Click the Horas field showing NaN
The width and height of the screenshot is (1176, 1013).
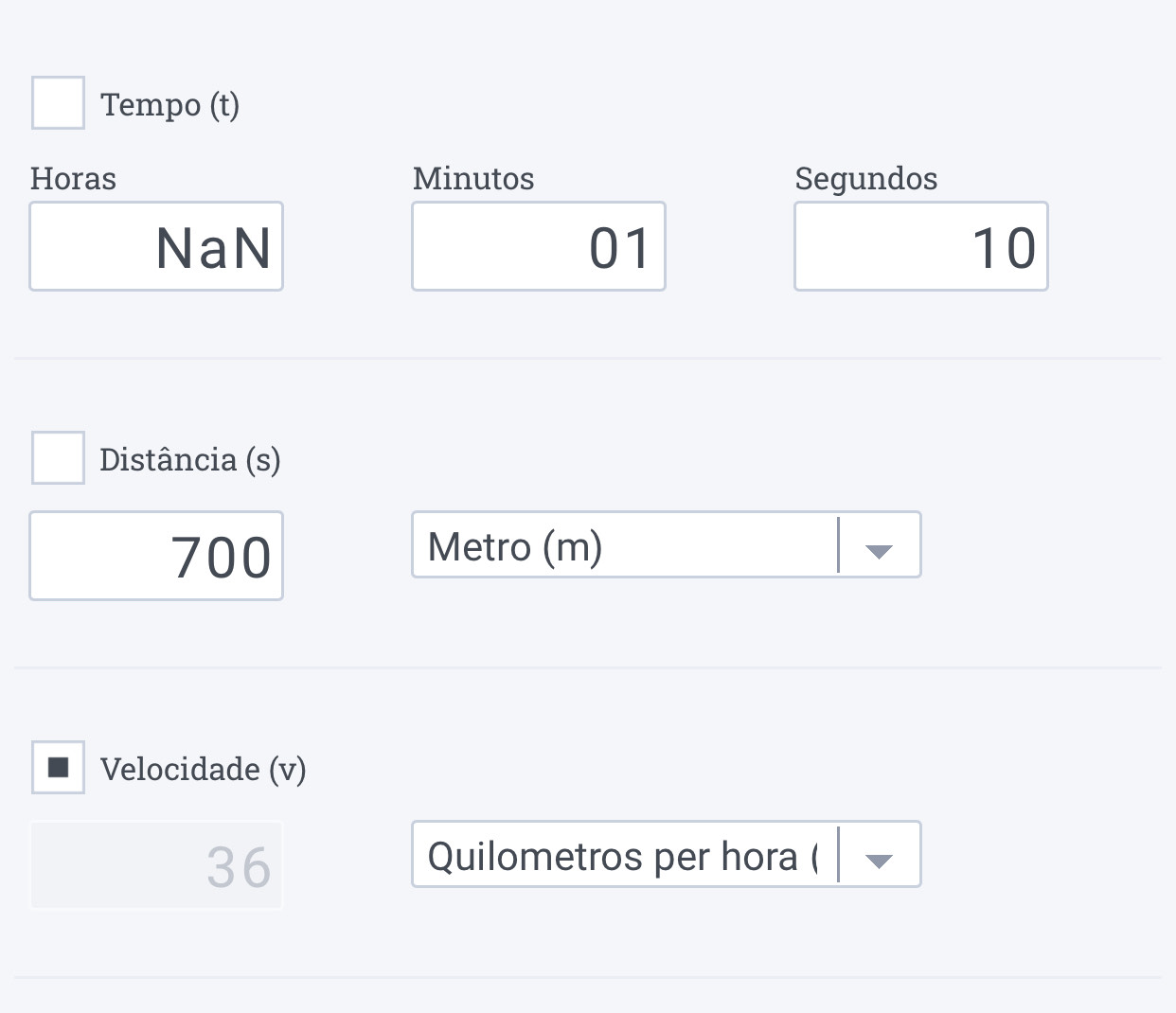[x=156, y=247]
